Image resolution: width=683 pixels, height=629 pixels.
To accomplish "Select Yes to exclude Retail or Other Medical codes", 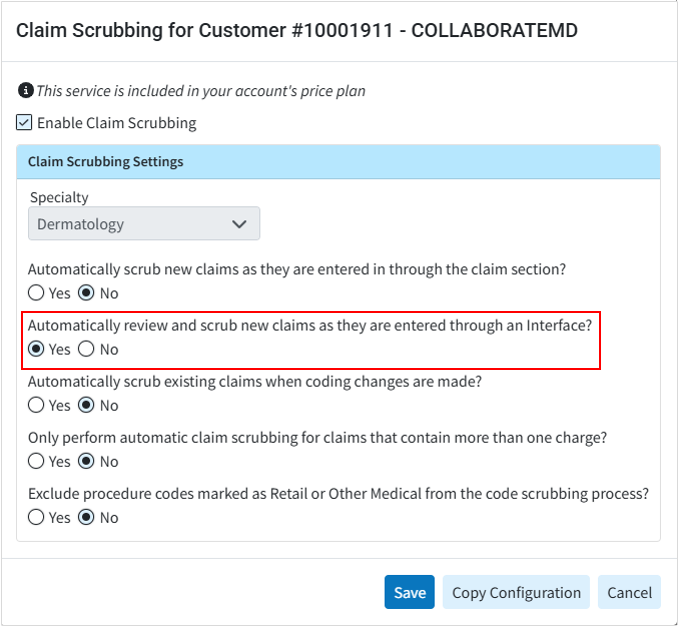I will (37, 517).
